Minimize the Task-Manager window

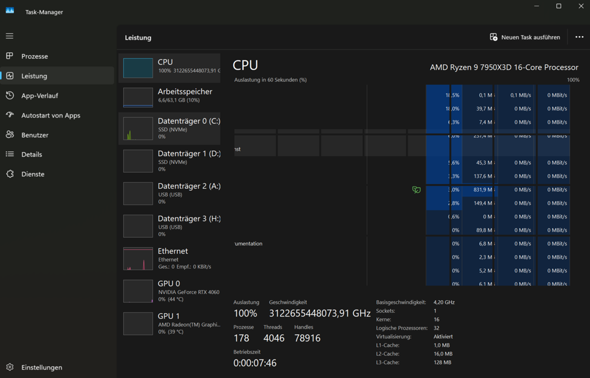tap(537, 6)
